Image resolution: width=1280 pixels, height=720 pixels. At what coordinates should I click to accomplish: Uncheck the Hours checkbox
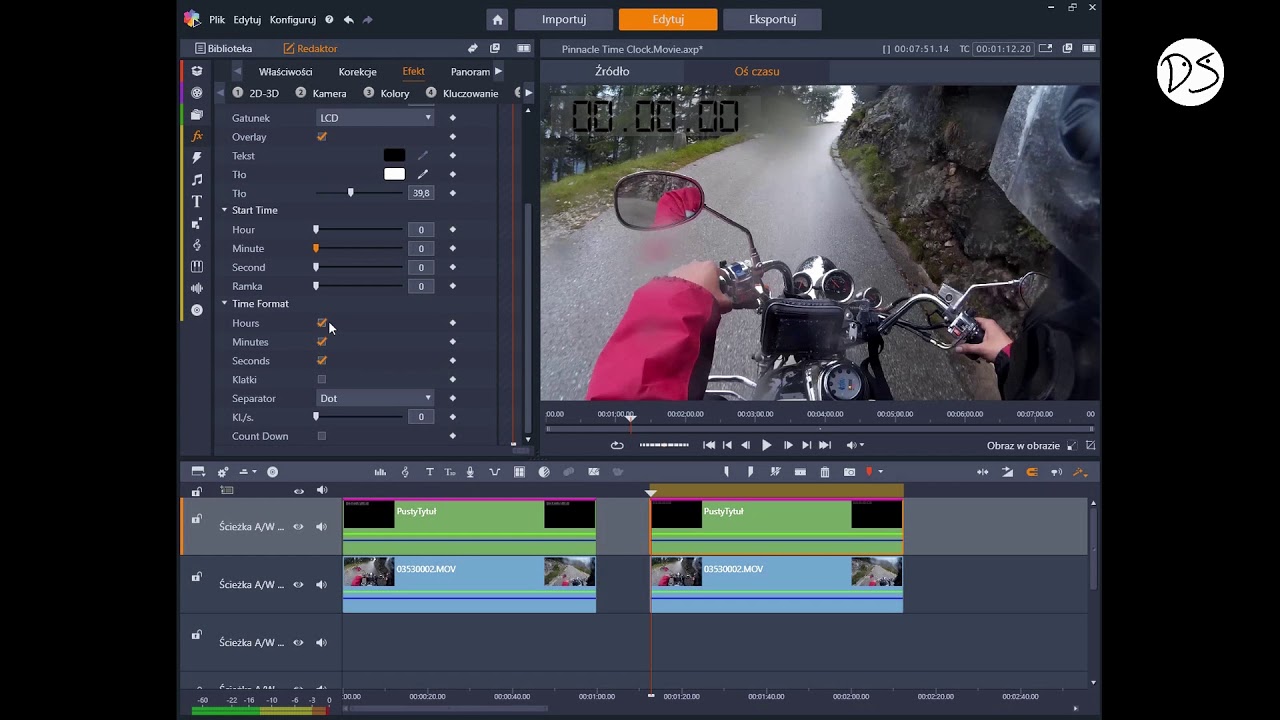[x=322, y=323]
